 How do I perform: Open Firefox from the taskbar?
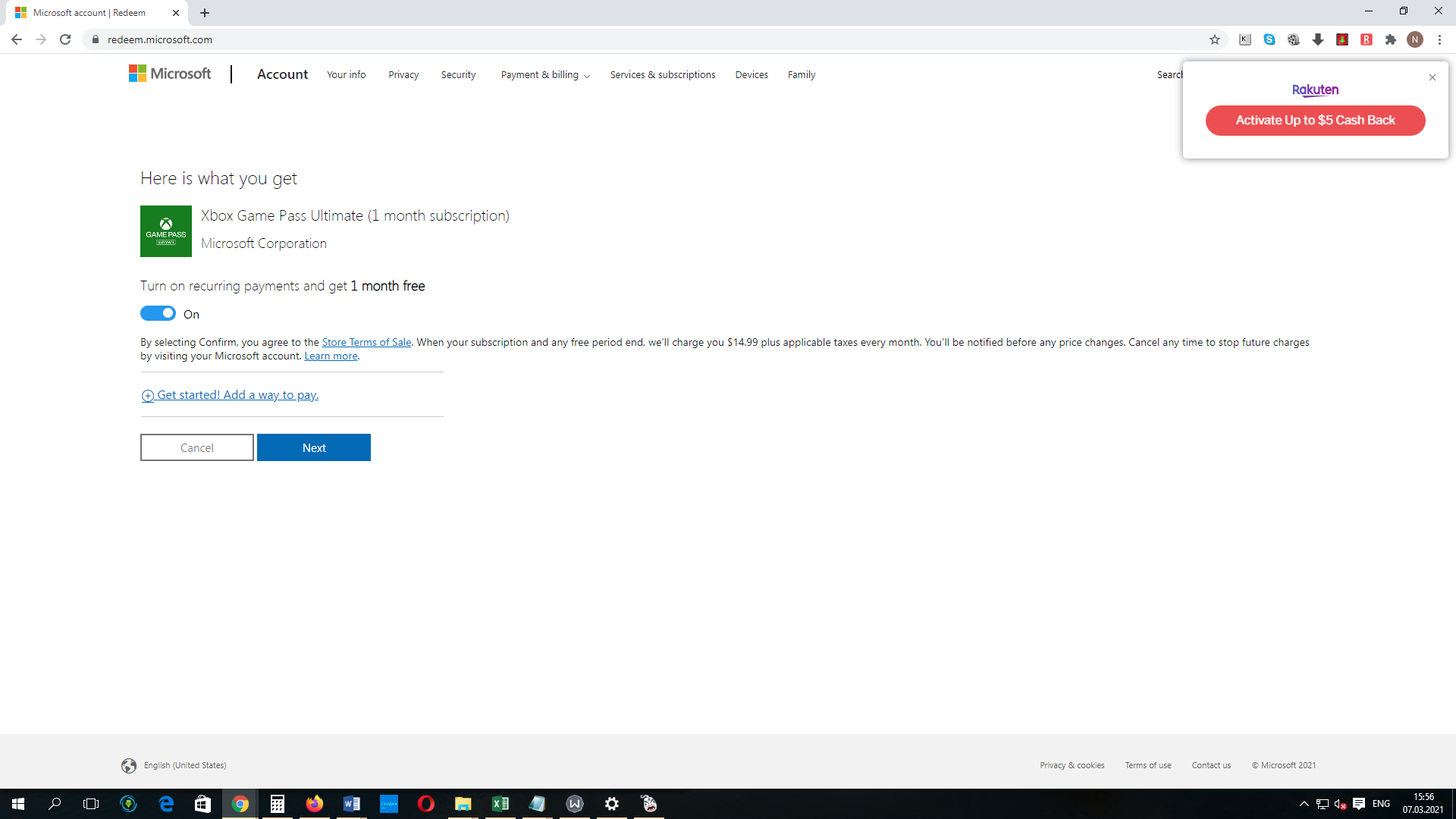(315, 804)
